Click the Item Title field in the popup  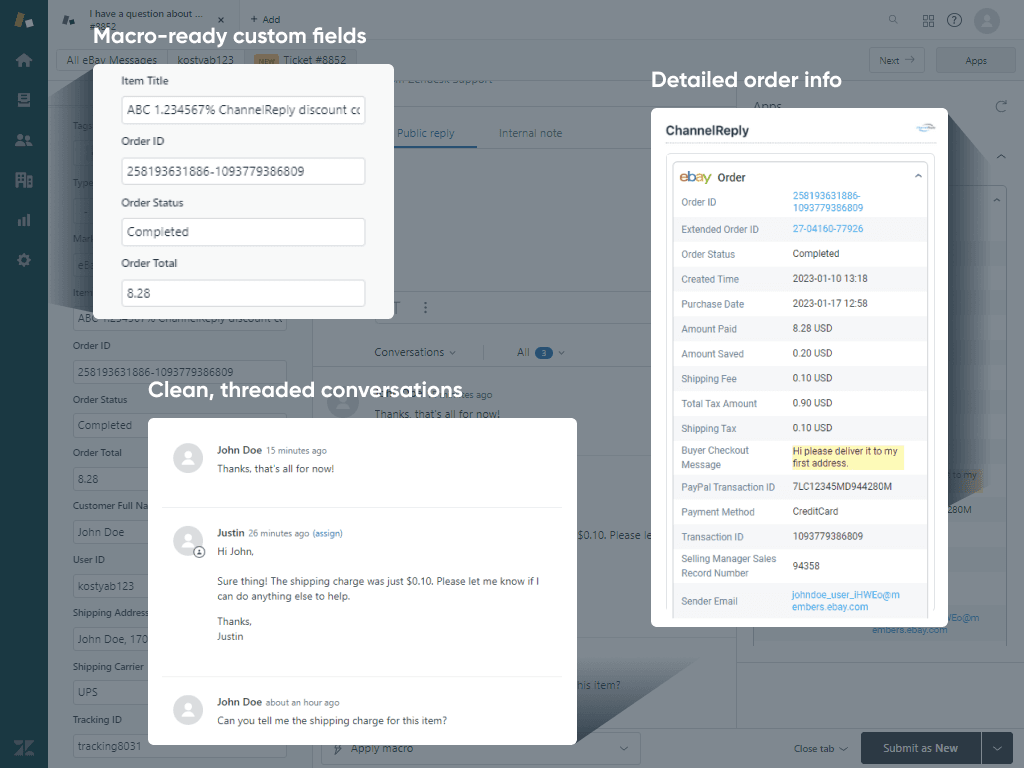point(243,110)
